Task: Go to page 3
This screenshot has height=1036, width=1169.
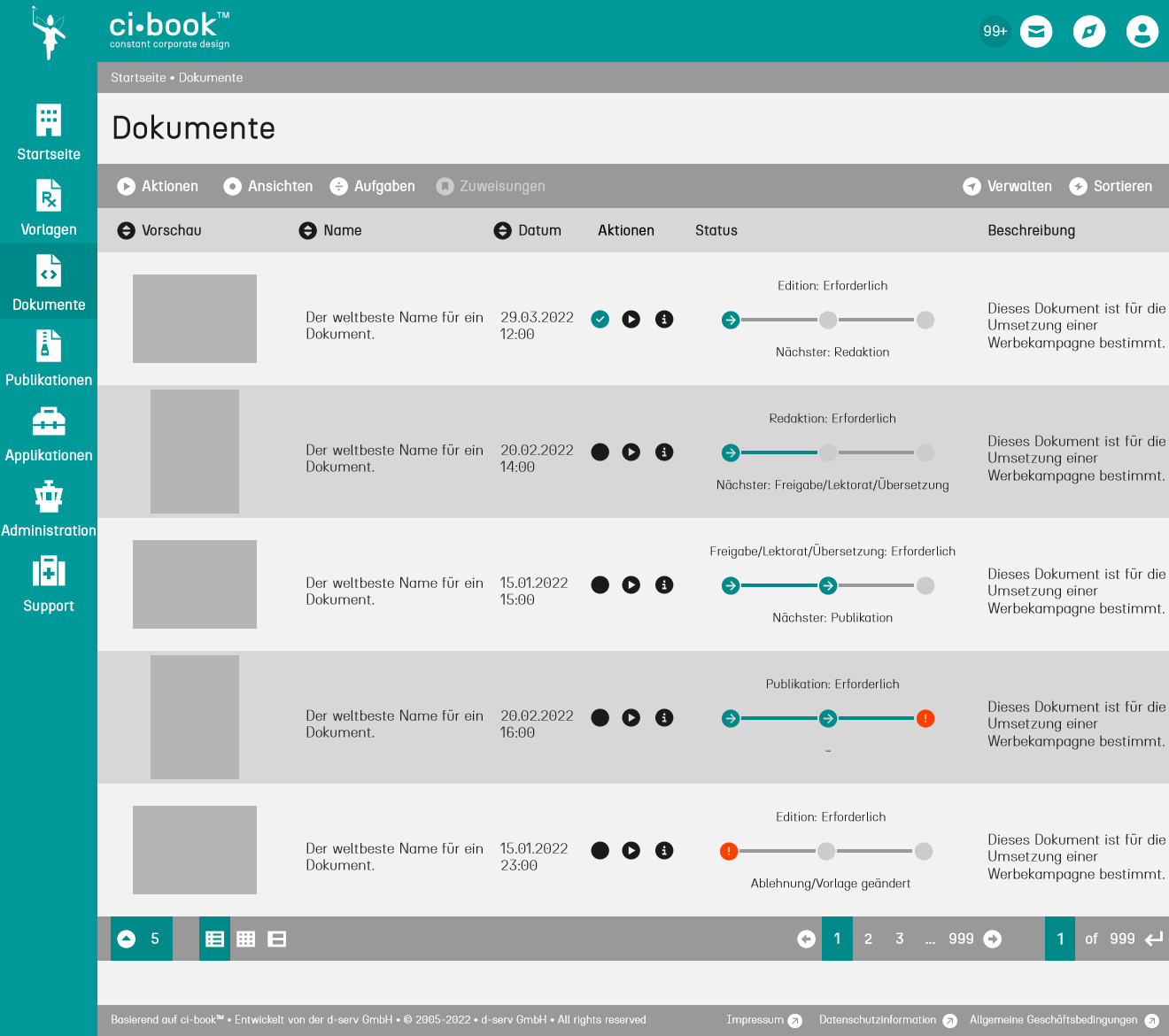Action: coord(900,939)
